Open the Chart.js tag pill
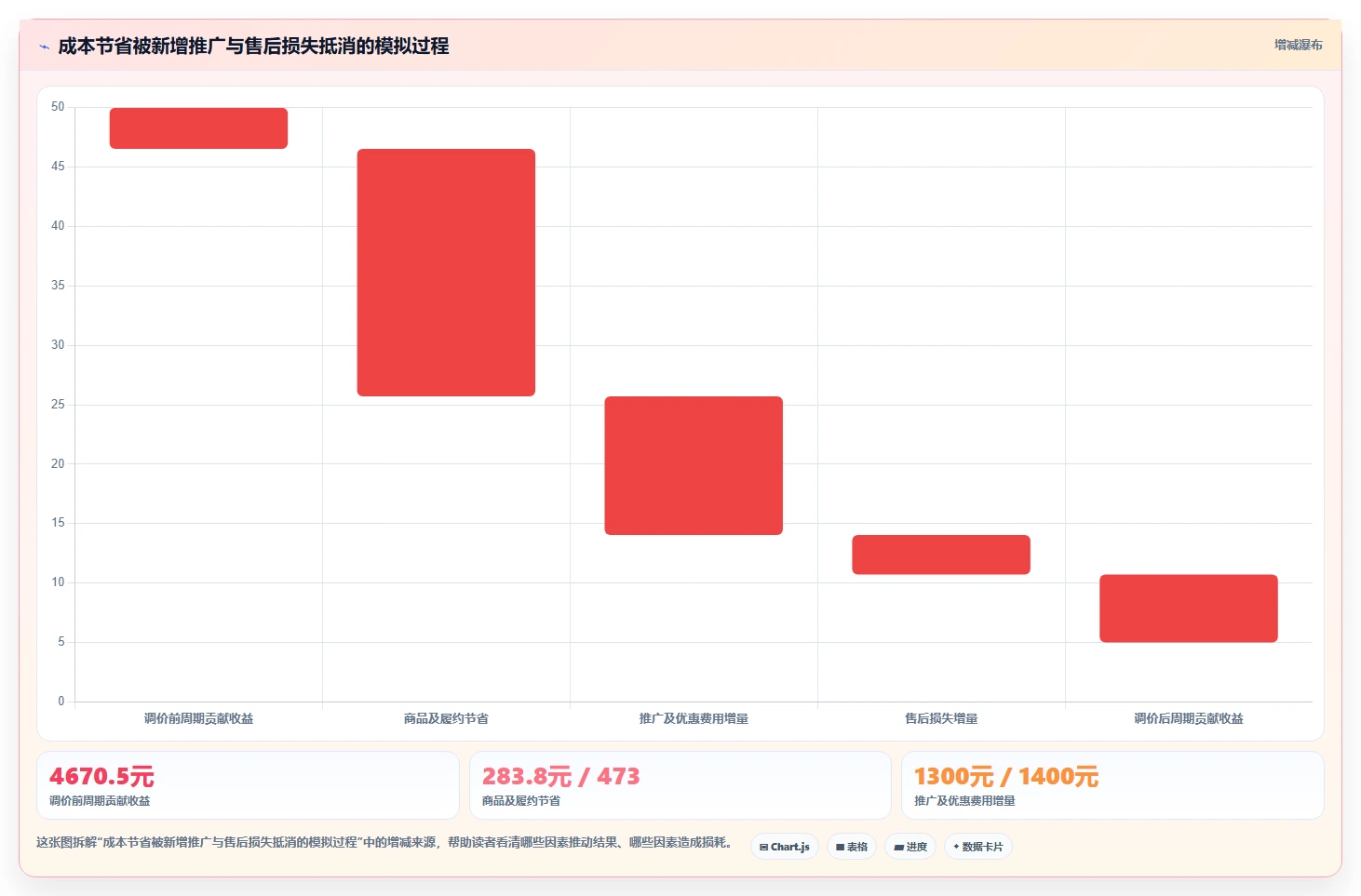The image size is (1361, 896). click(785, 847)
